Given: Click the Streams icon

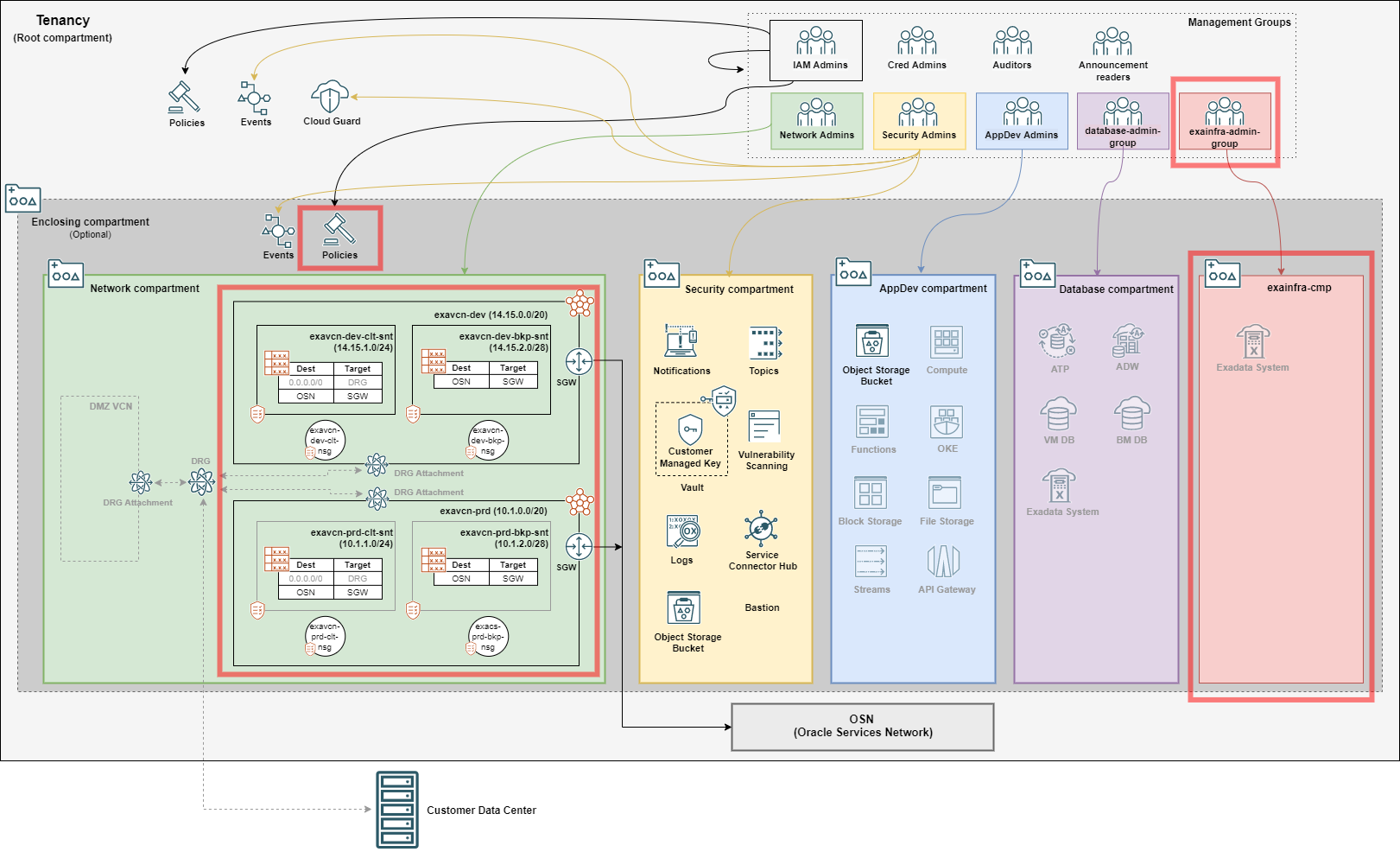Looking at the screenshot, I should point(871,562).
